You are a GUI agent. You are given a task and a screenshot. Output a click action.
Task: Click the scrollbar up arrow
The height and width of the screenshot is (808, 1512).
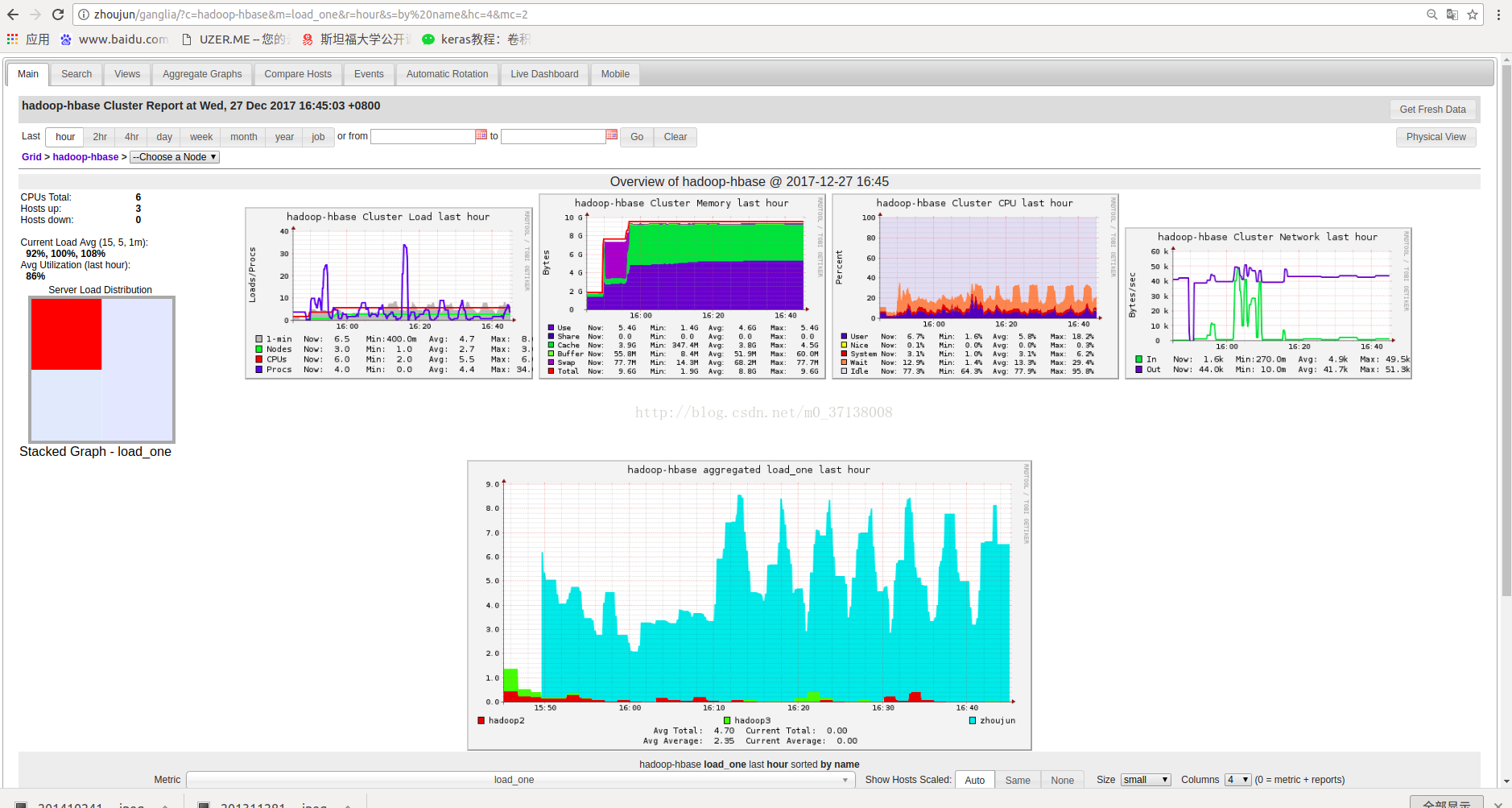1506,60
